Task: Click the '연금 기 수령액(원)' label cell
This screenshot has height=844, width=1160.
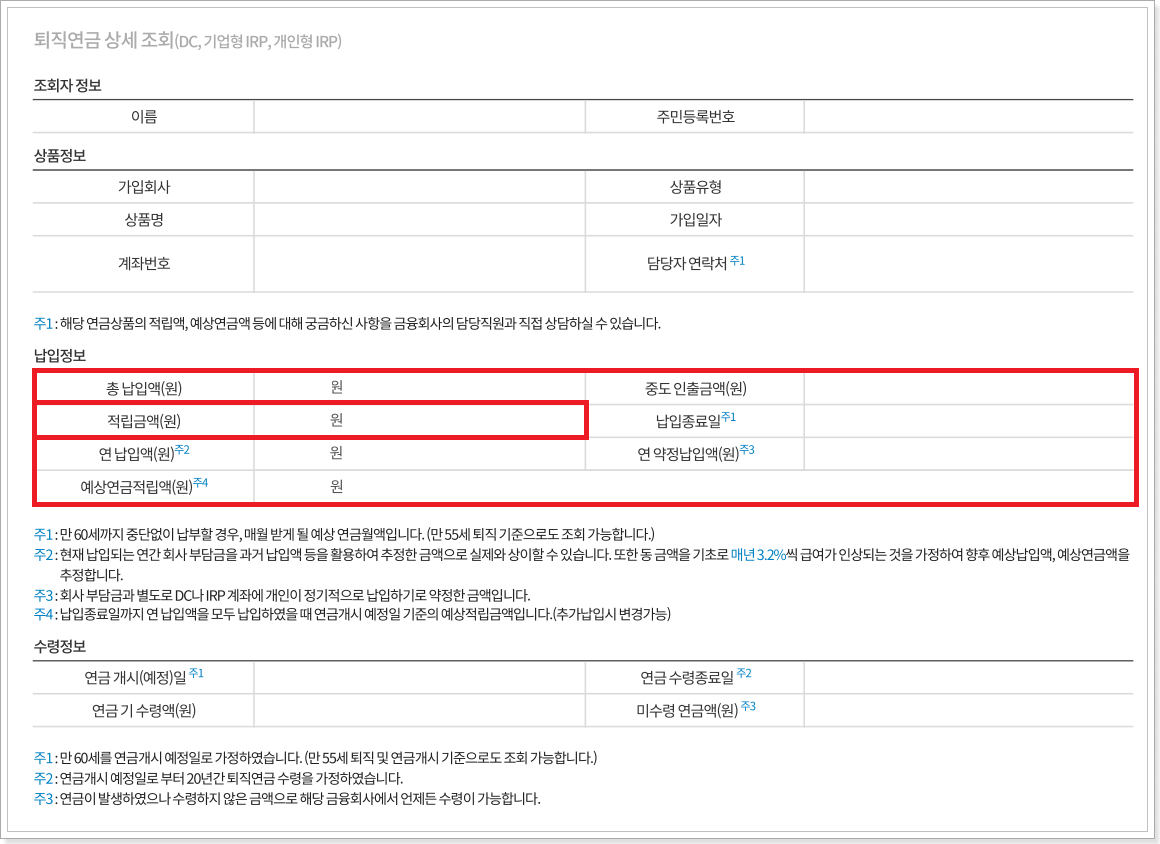Action: coord(144,711)
